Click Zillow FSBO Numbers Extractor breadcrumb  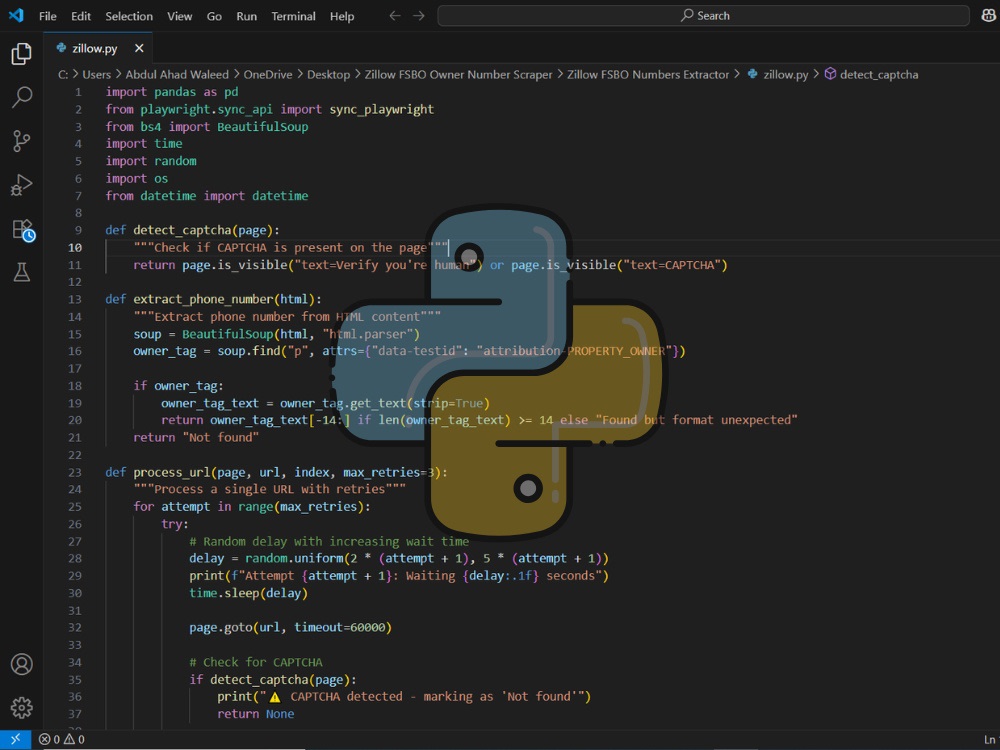coord(648,74)
